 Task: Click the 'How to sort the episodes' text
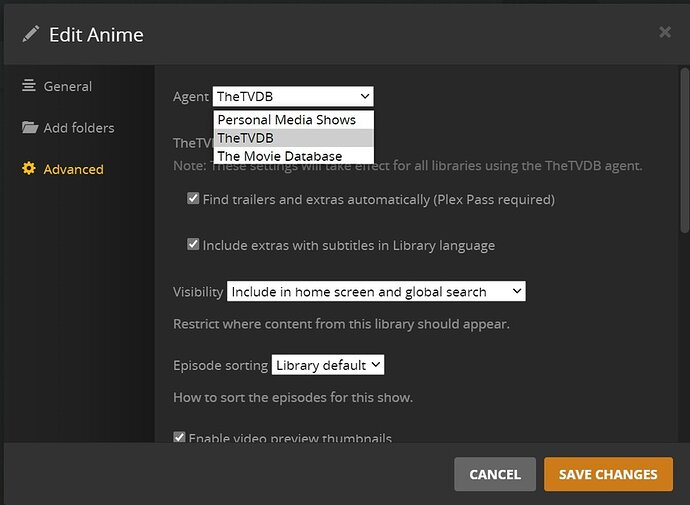(x=293, y=398)
